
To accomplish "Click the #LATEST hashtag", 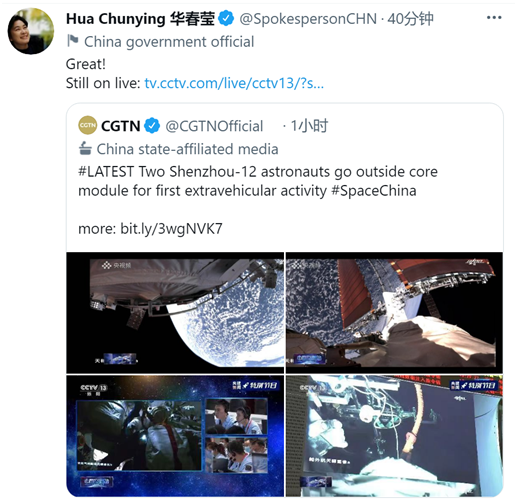I will [106, 172].
